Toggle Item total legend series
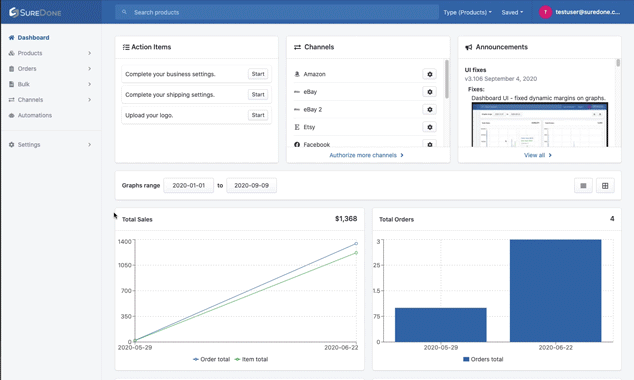634x380 pixels. pyautogui.click(x=251, y=359)
